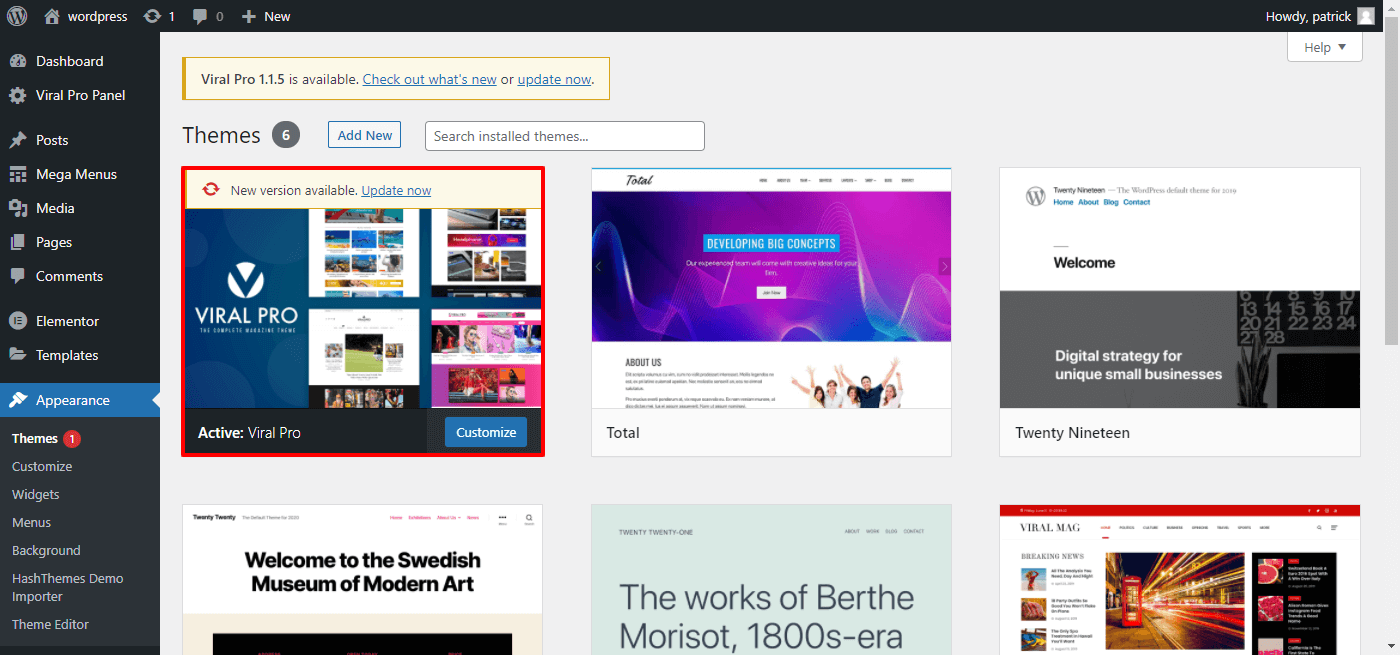Click patrick's avatar in the admin bar
The height and width of the screenshot is (655, 1400).
click(x=1366, y=16)
